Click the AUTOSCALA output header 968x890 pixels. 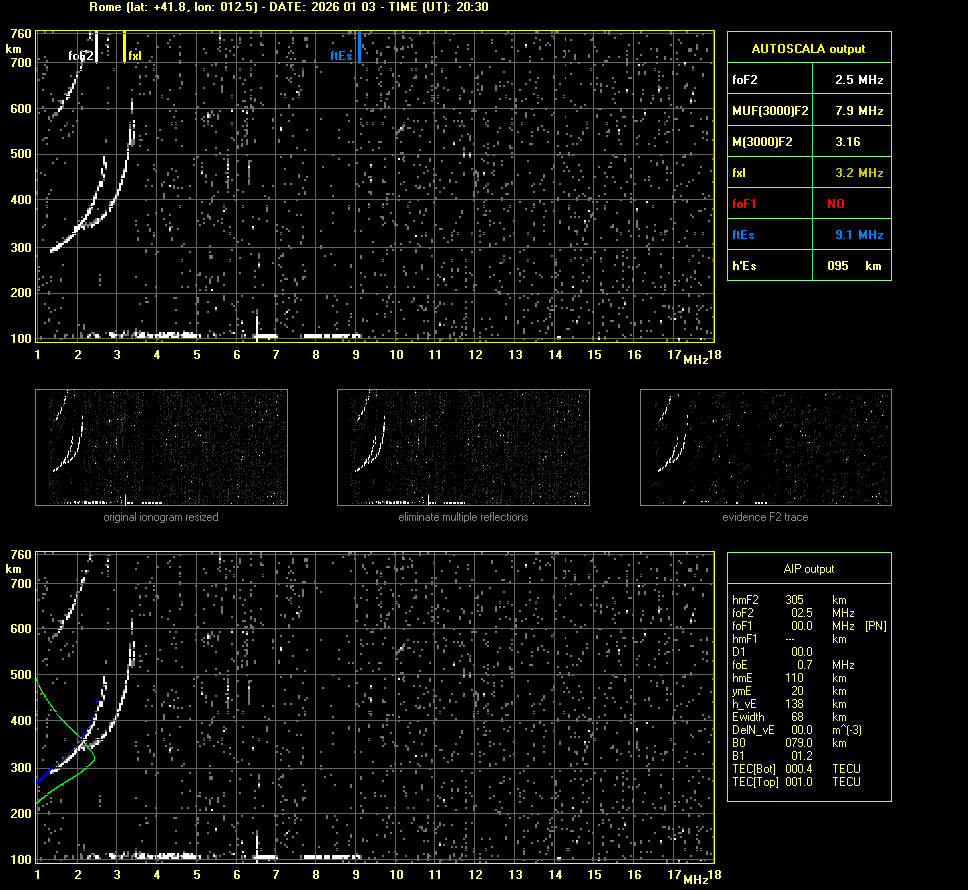pyautogui.click(x=808, y=48)
